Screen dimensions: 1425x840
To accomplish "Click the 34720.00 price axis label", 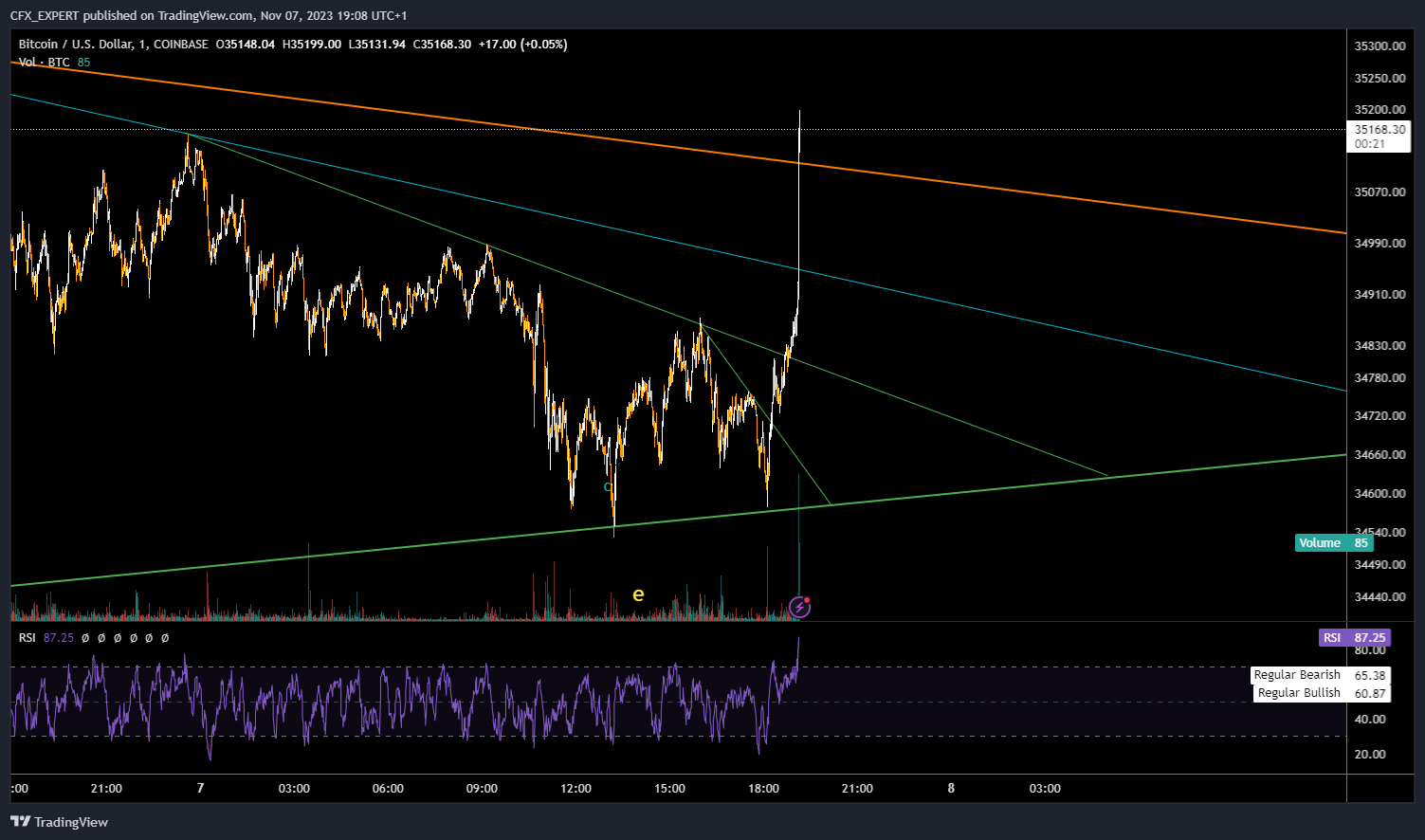I will coord(1380,416).
